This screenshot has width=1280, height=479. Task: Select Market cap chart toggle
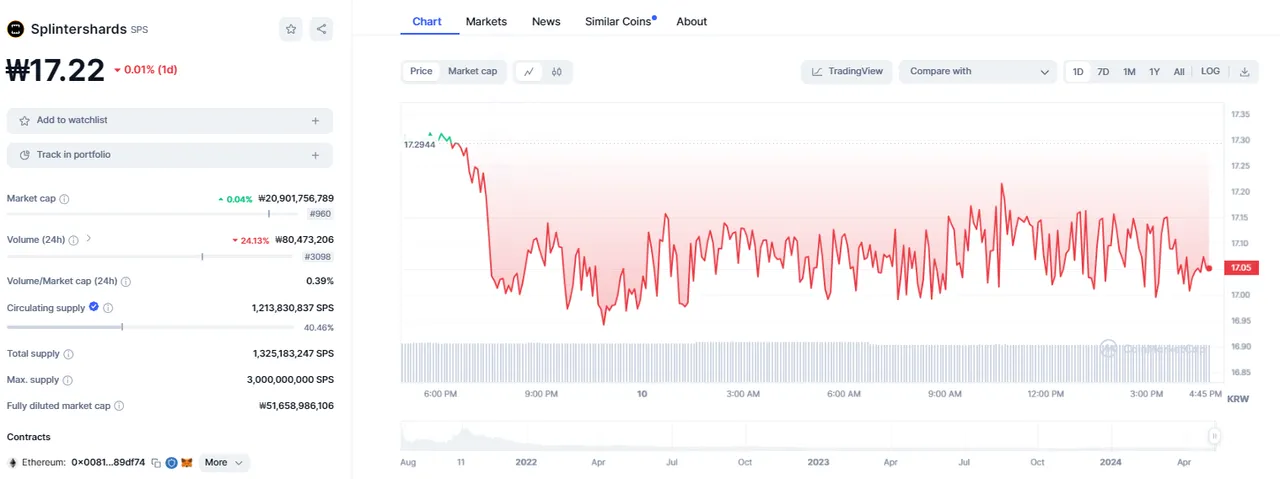[x=472, y=71]
